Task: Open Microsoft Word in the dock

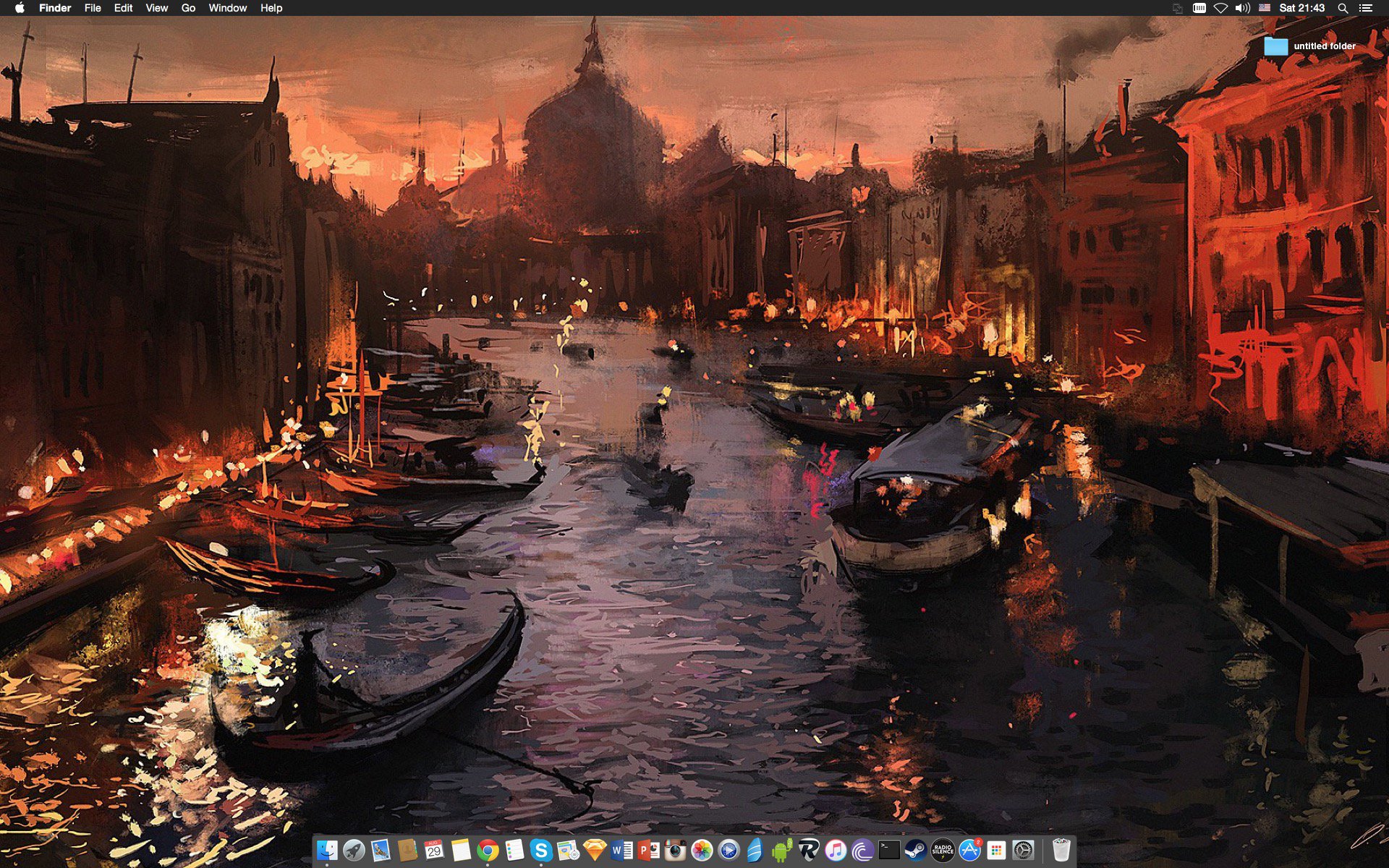Action: tap(621, 851)
